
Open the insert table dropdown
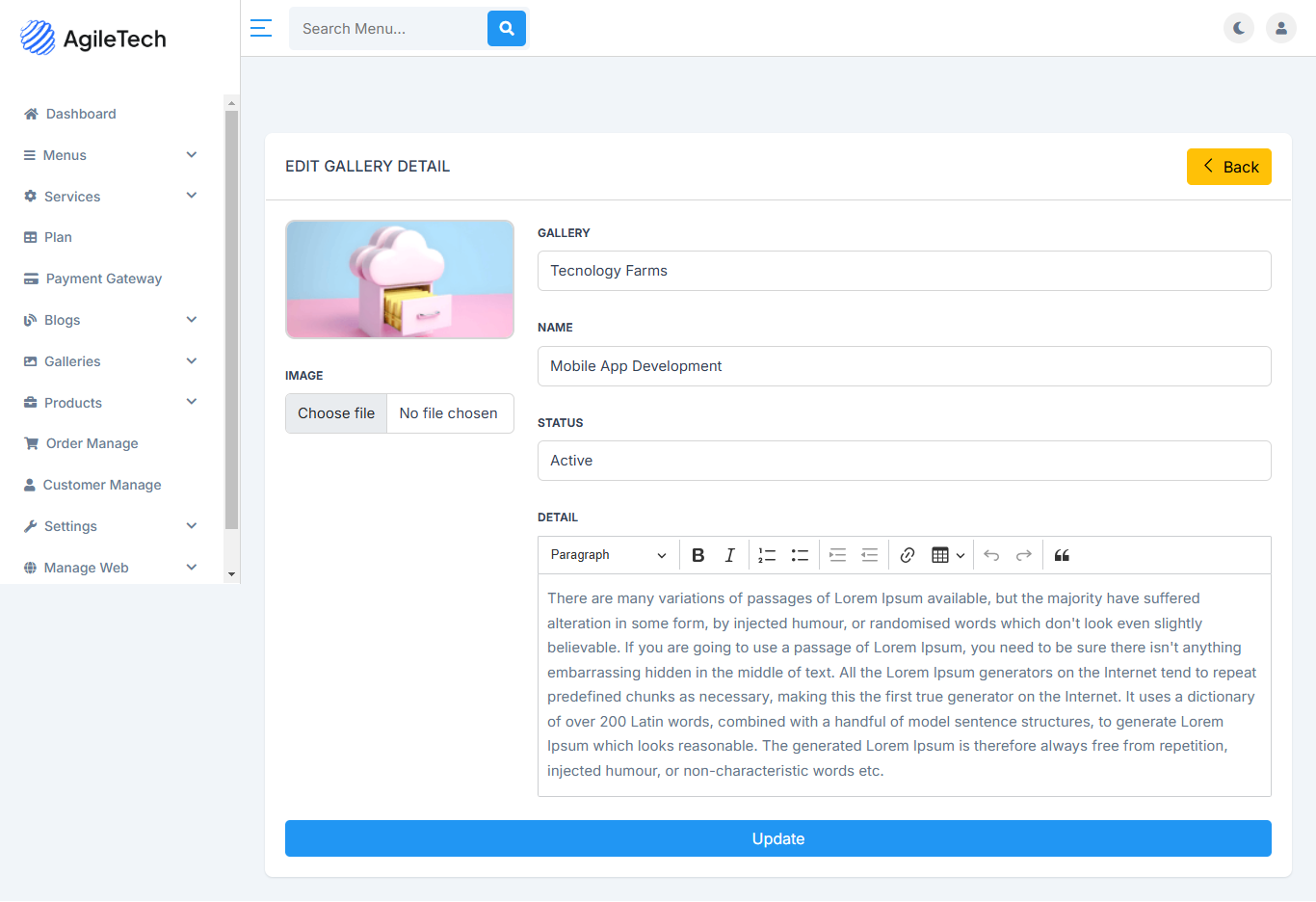click(x=948, y=555)
